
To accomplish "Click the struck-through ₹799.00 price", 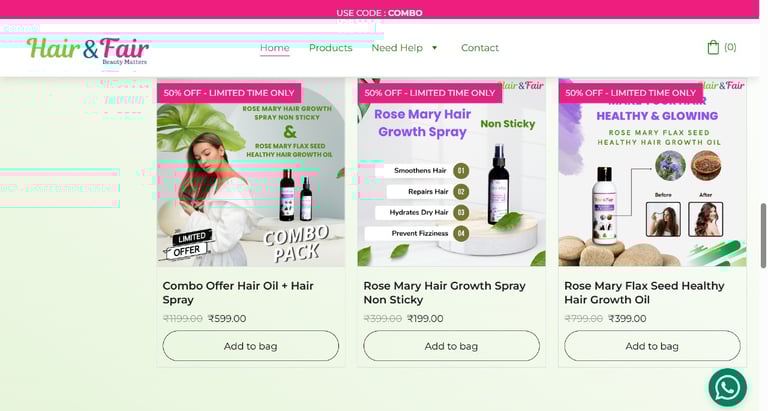I will tap(584, 318).
